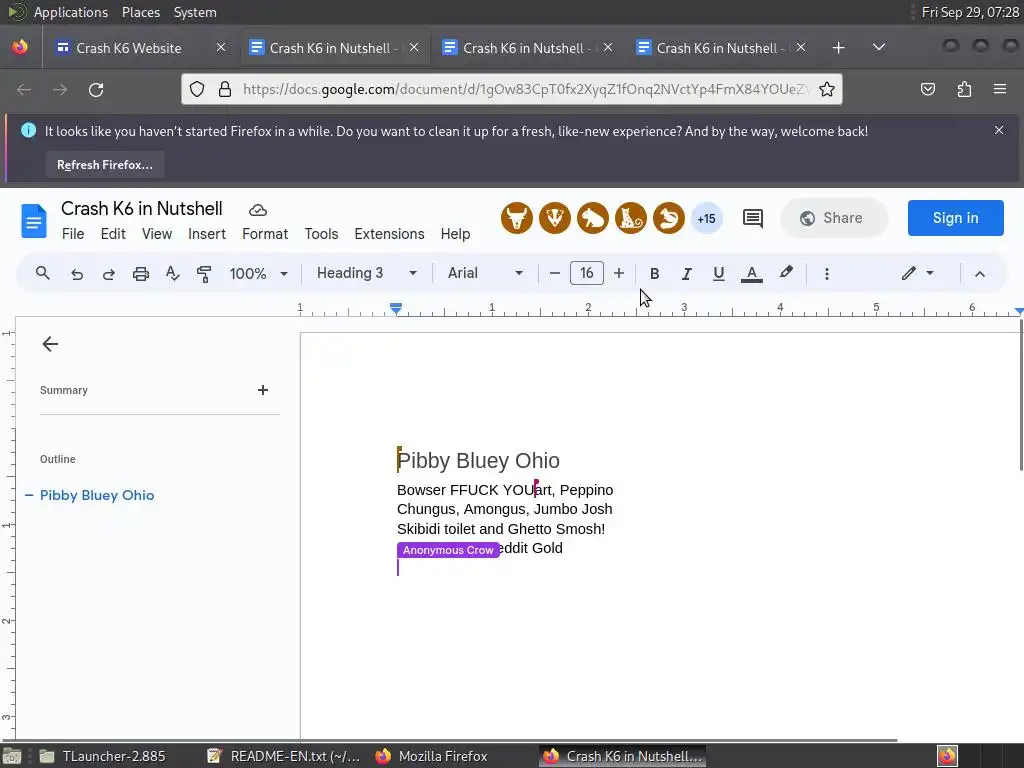Click the fifth anonymous animal avatar
Screen dimensions: 1024x768
[x=669, y=218]
